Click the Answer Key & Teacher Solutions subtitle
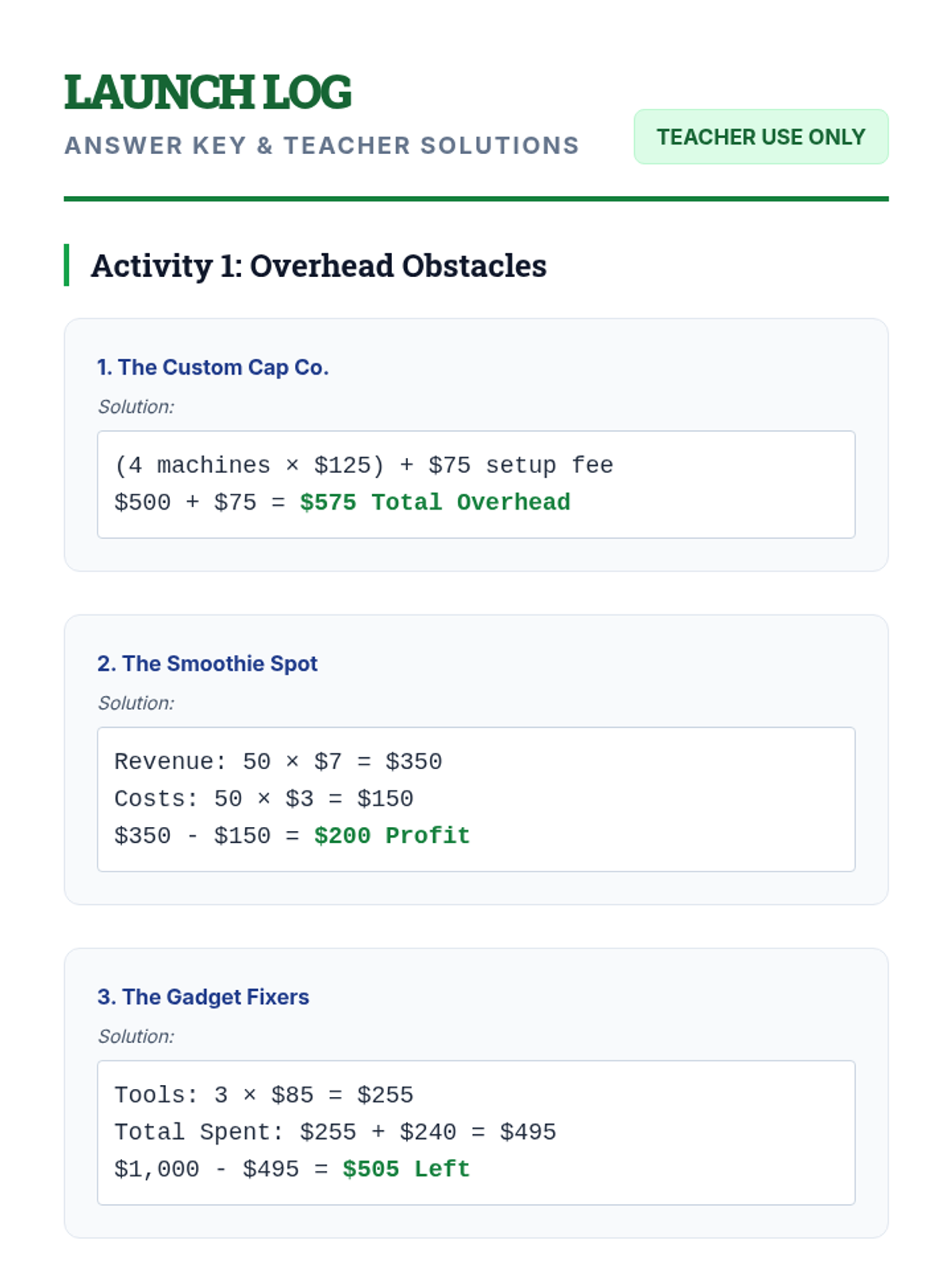 click(321, 145)
